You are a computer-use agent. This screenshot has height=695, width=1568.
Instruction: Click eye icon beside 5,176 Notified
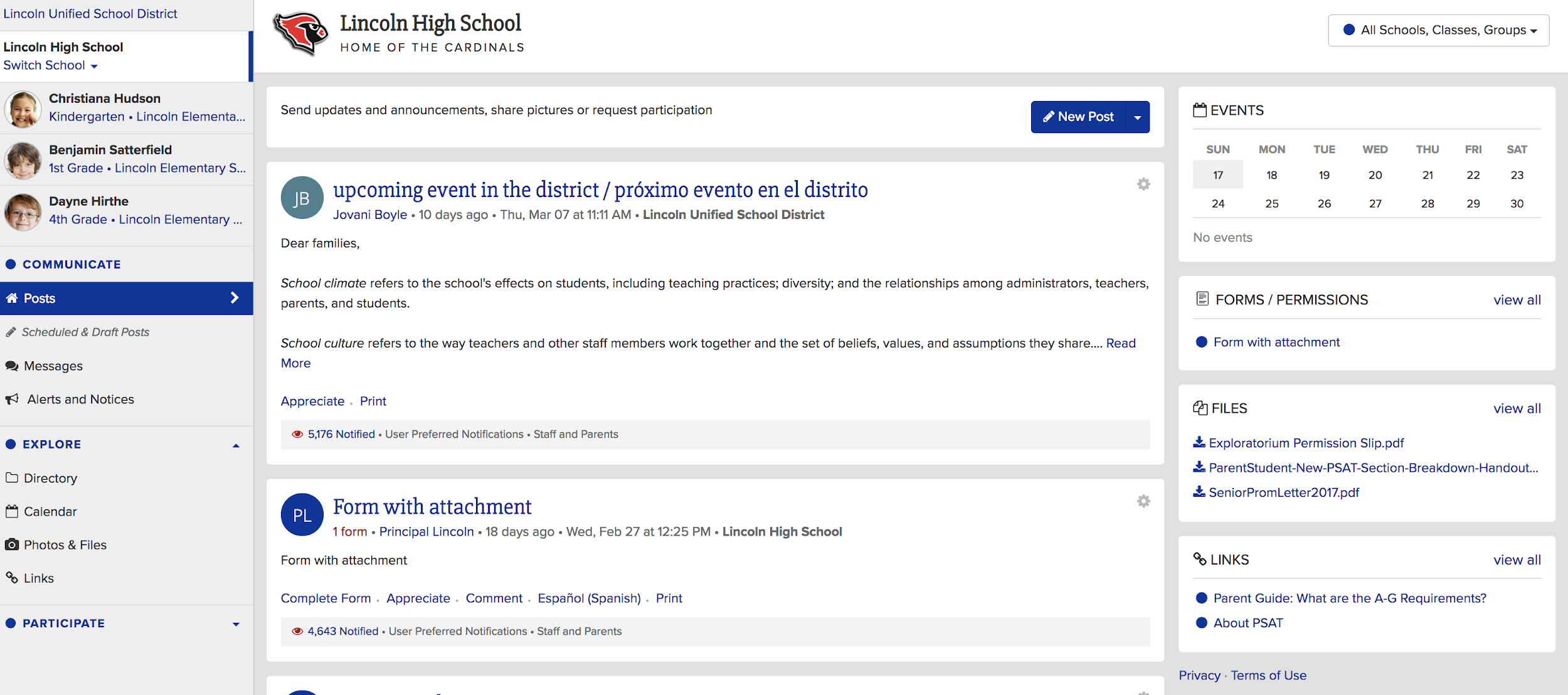pos(297,434)
